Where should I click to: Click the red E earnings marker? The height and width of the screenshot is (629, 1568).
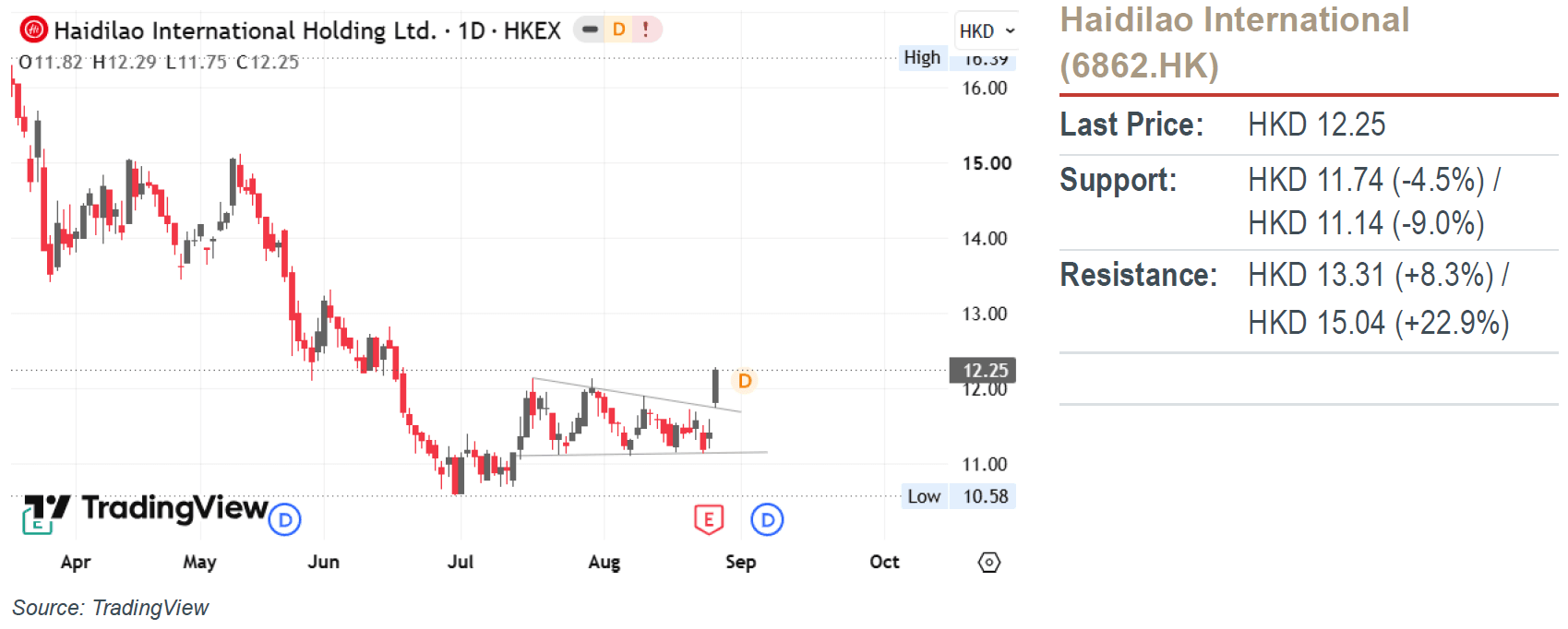point(708,520)
